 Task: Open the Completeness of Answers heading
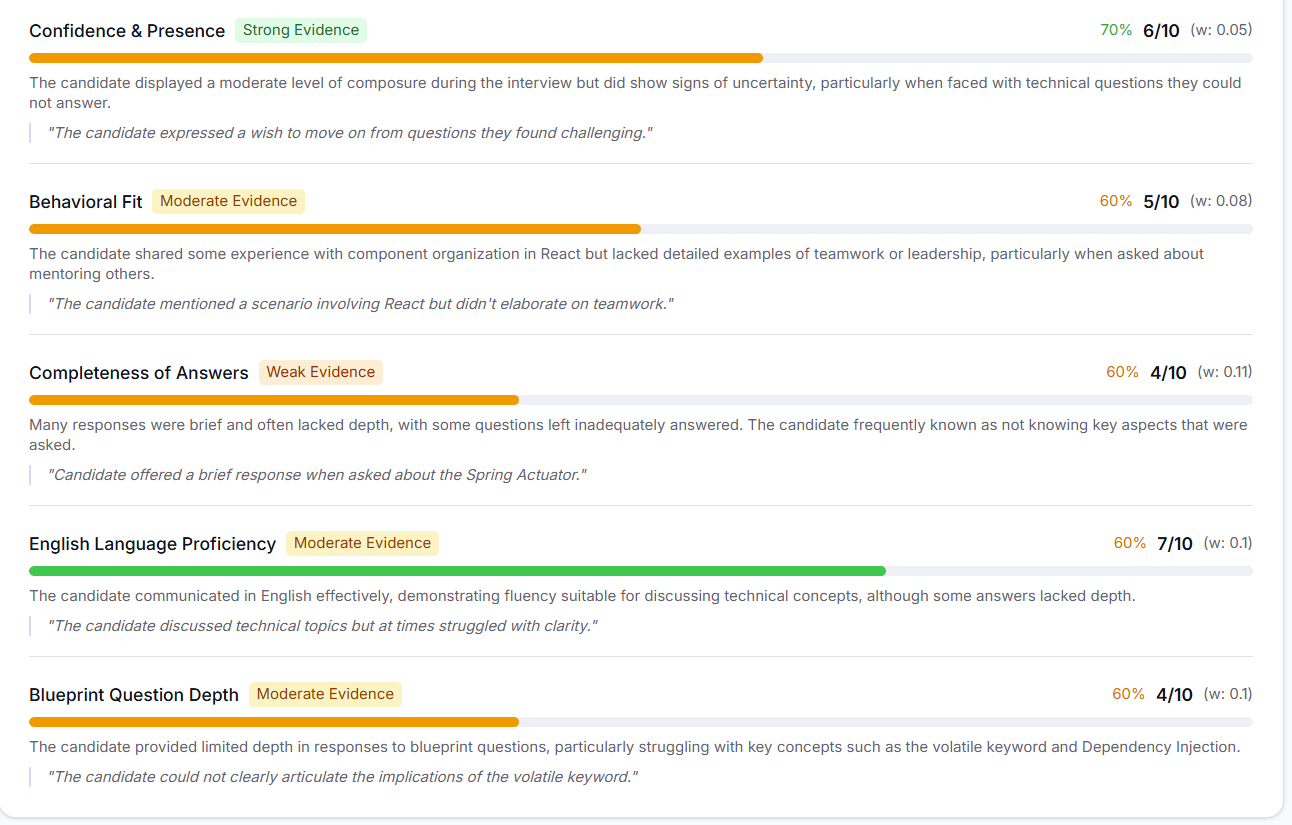(139, 373)
